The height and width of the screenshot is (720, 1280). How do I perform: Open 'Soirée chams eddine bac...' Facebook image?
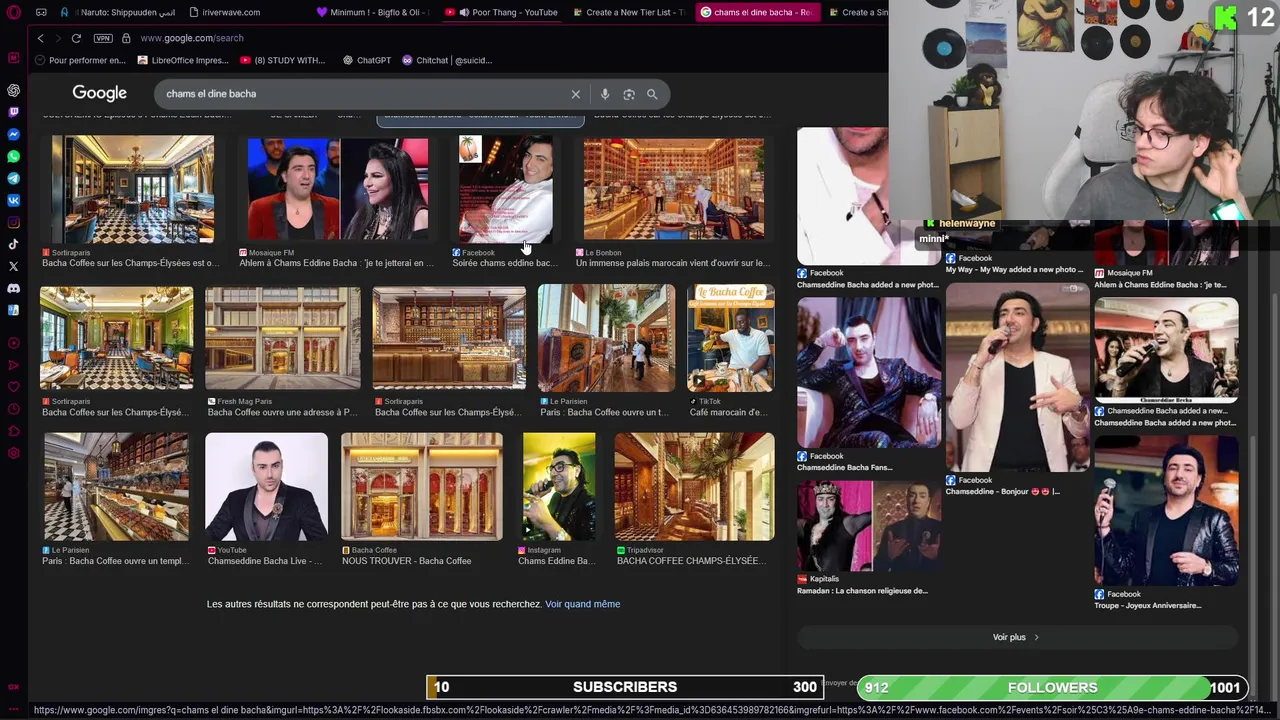click(505, 190)
